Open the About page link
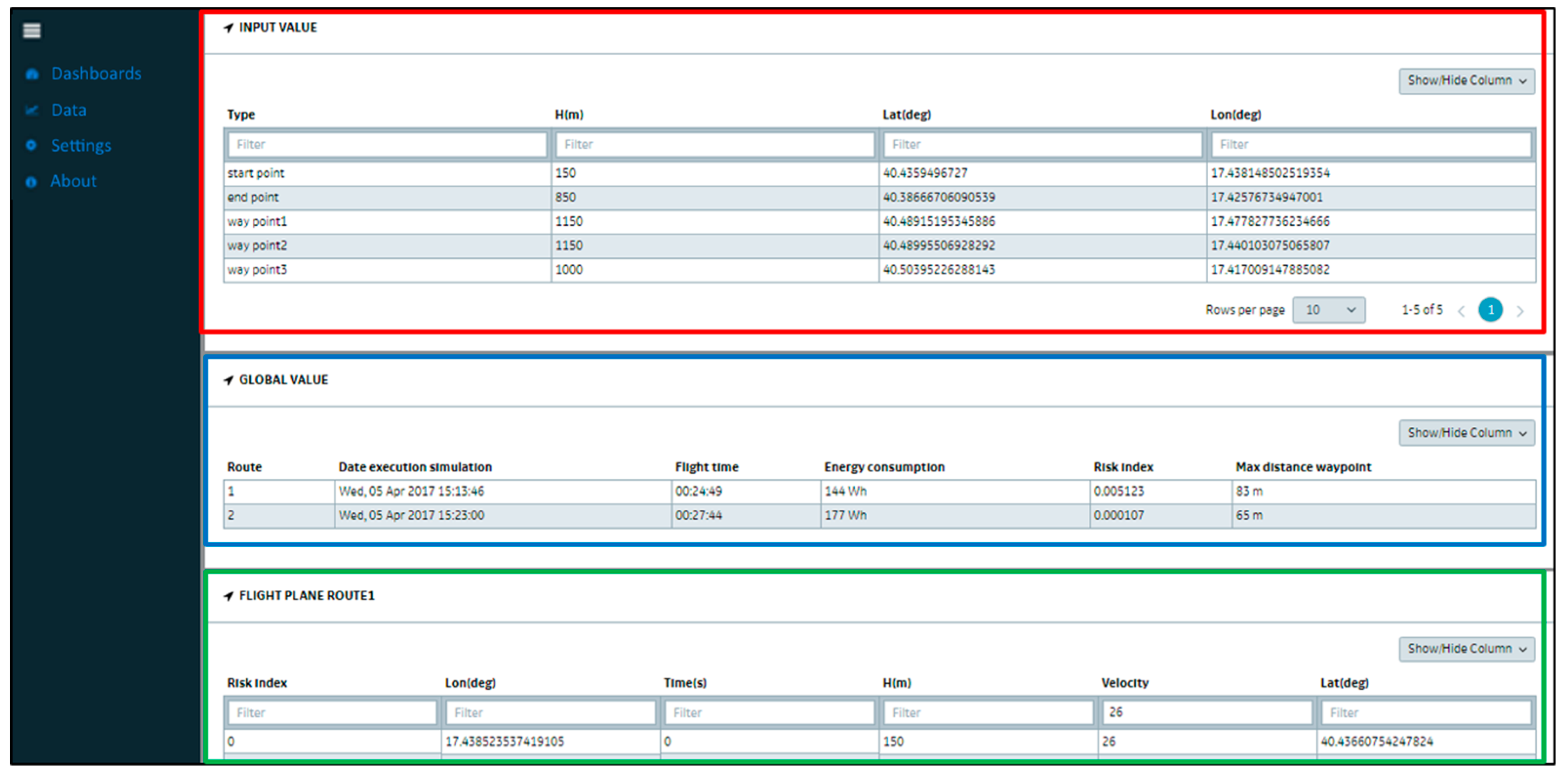Screen dimensions: 1568x775 tap(73, 181)
